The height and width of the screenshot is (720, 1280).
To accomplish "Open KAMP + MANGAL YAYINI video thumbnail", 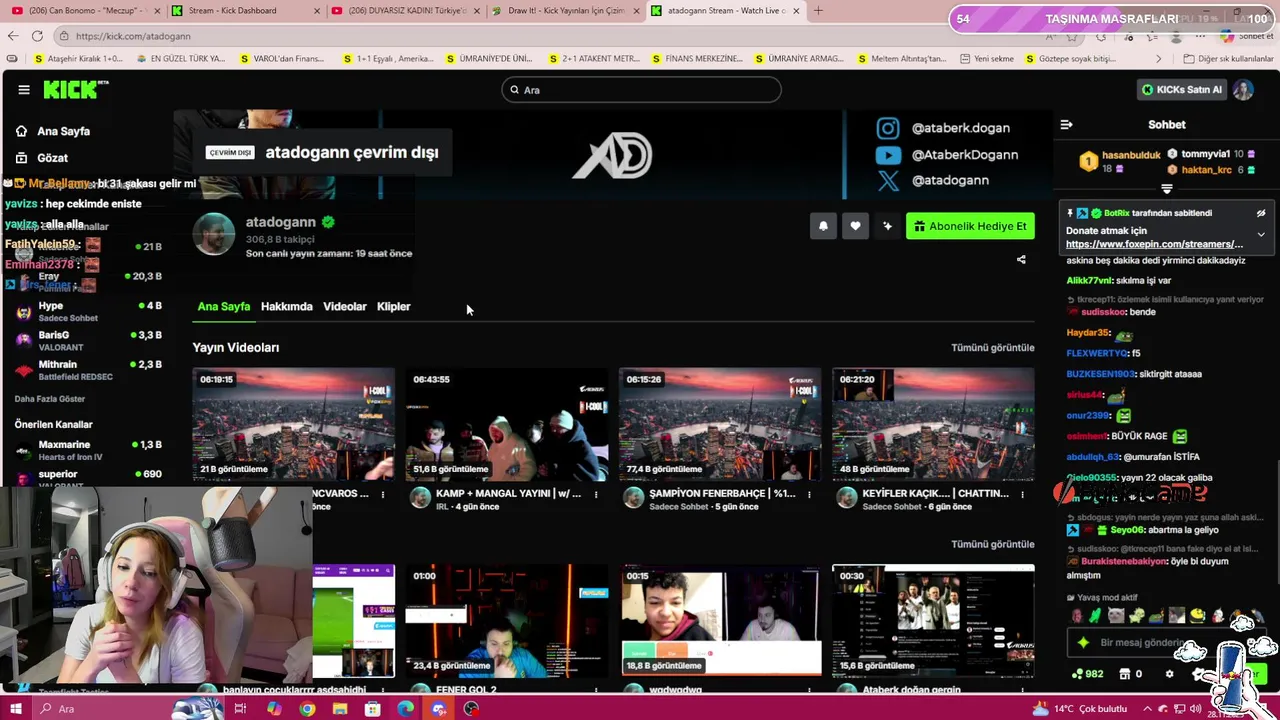I will click(507, 424).
